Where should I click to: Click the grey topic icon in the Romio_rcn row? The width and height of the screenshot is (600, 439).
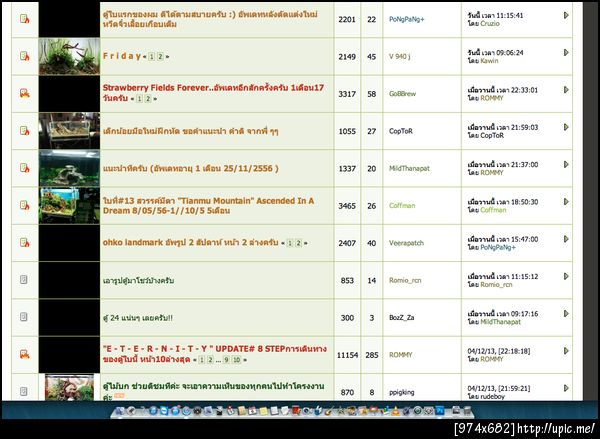(24, 279)
